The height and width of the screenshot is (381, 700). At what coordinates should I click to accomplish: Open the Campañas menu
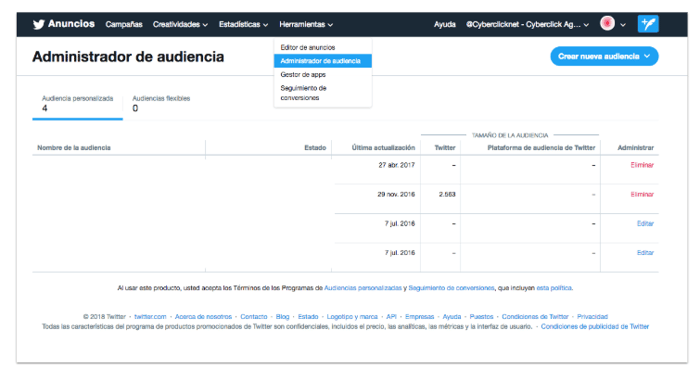click(124, 25)
